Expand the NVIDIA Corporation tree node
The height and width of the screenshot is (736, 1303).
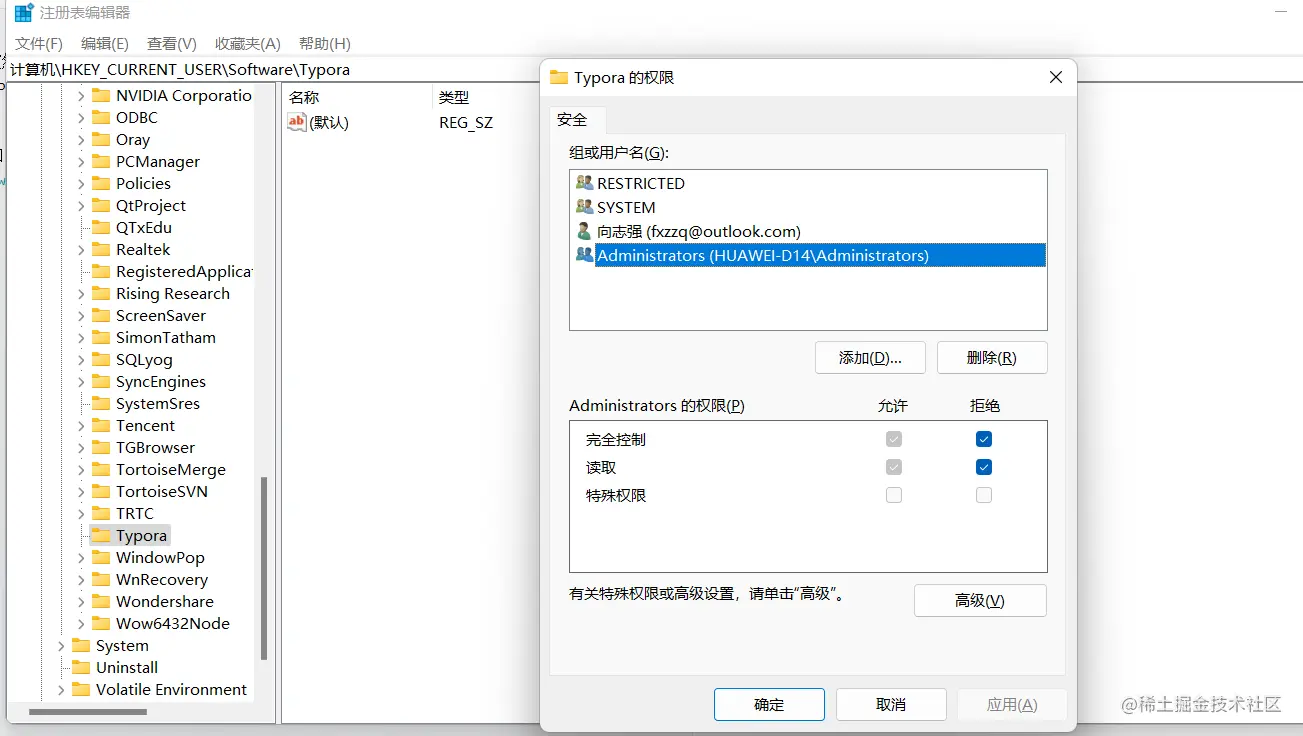point(81,95)
